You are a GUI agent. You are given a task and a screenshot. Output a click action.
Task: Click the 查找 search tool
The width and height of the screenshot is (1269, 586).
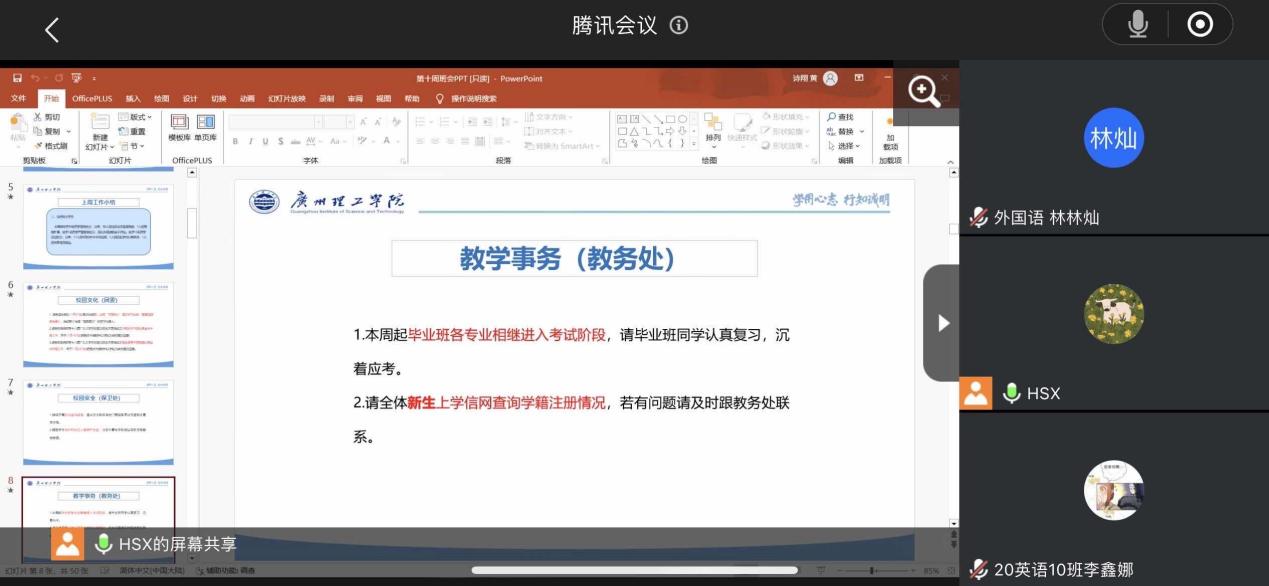[x=840, y=117]
